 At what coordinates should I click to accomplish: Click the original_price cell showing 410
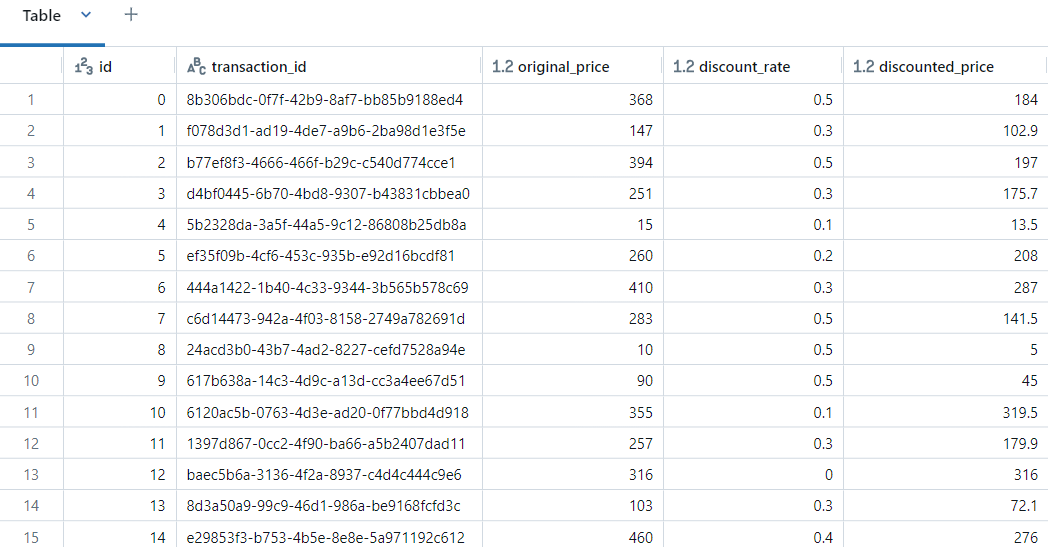tap(572, 288)
